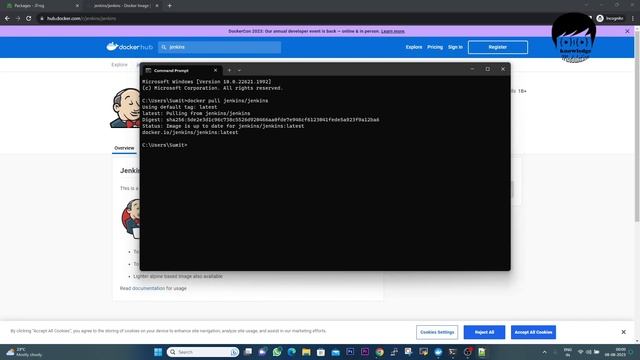Screen dimensions: 640x360
Task: Open the weather widget on the taskbar
Action: click(24, 352)
